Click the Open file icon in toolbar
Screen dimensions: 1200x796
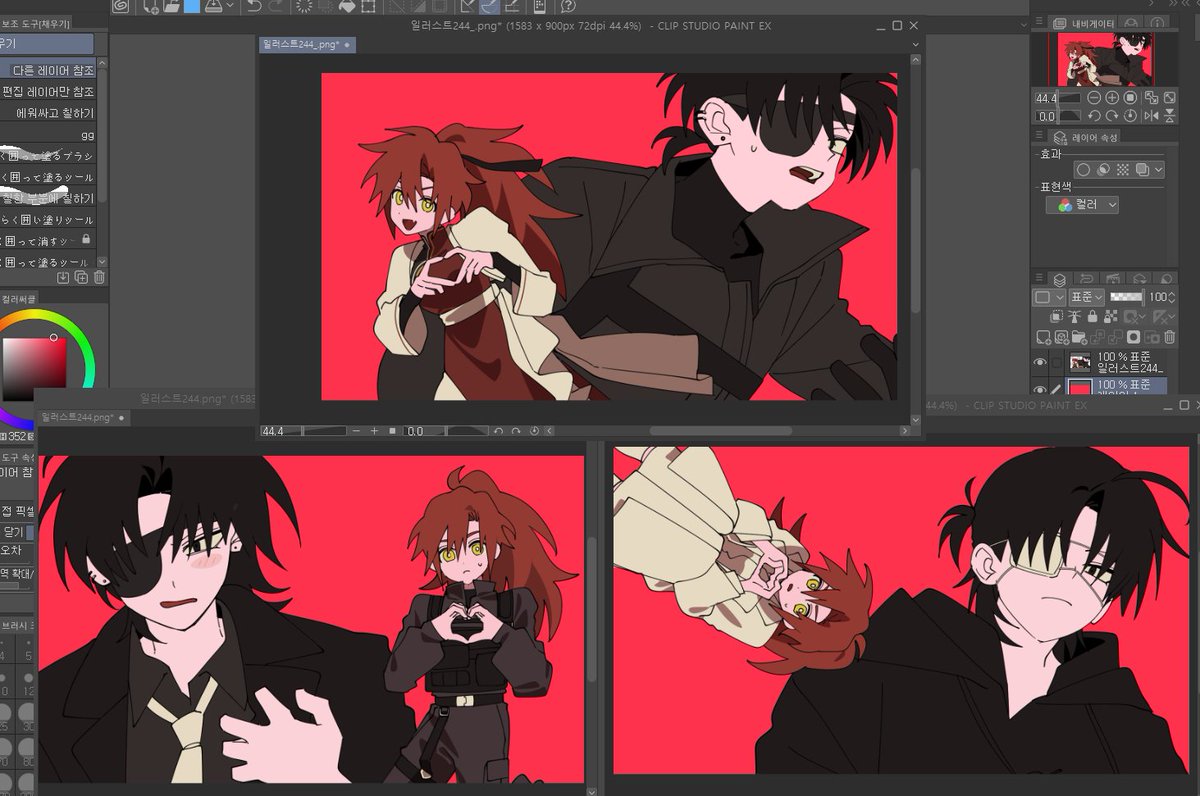click(x=172, y=7)
